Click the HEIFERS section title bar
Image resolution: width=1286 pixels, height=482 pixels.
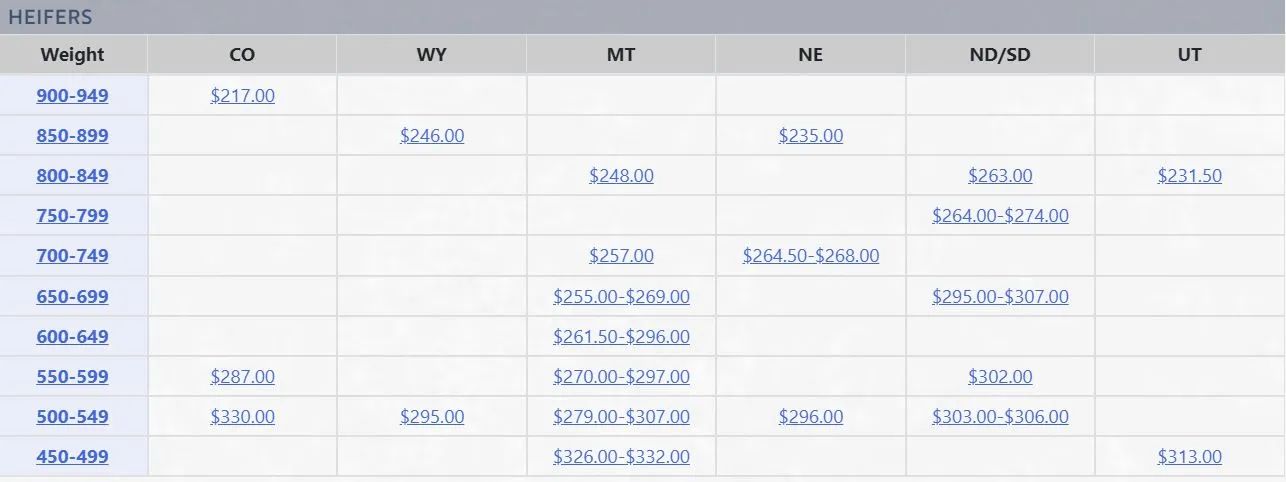[50, 17]
